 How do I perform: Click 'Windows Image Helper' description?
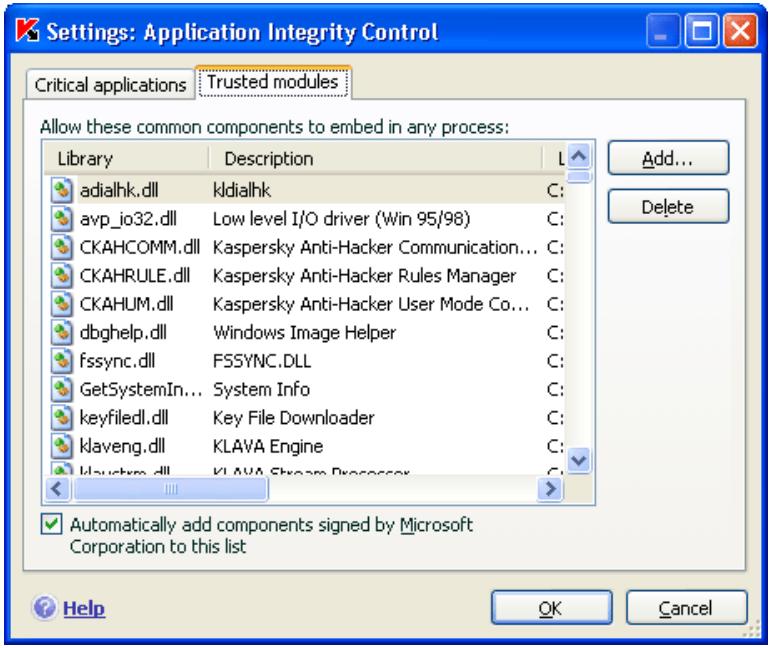tap(304, 333)
